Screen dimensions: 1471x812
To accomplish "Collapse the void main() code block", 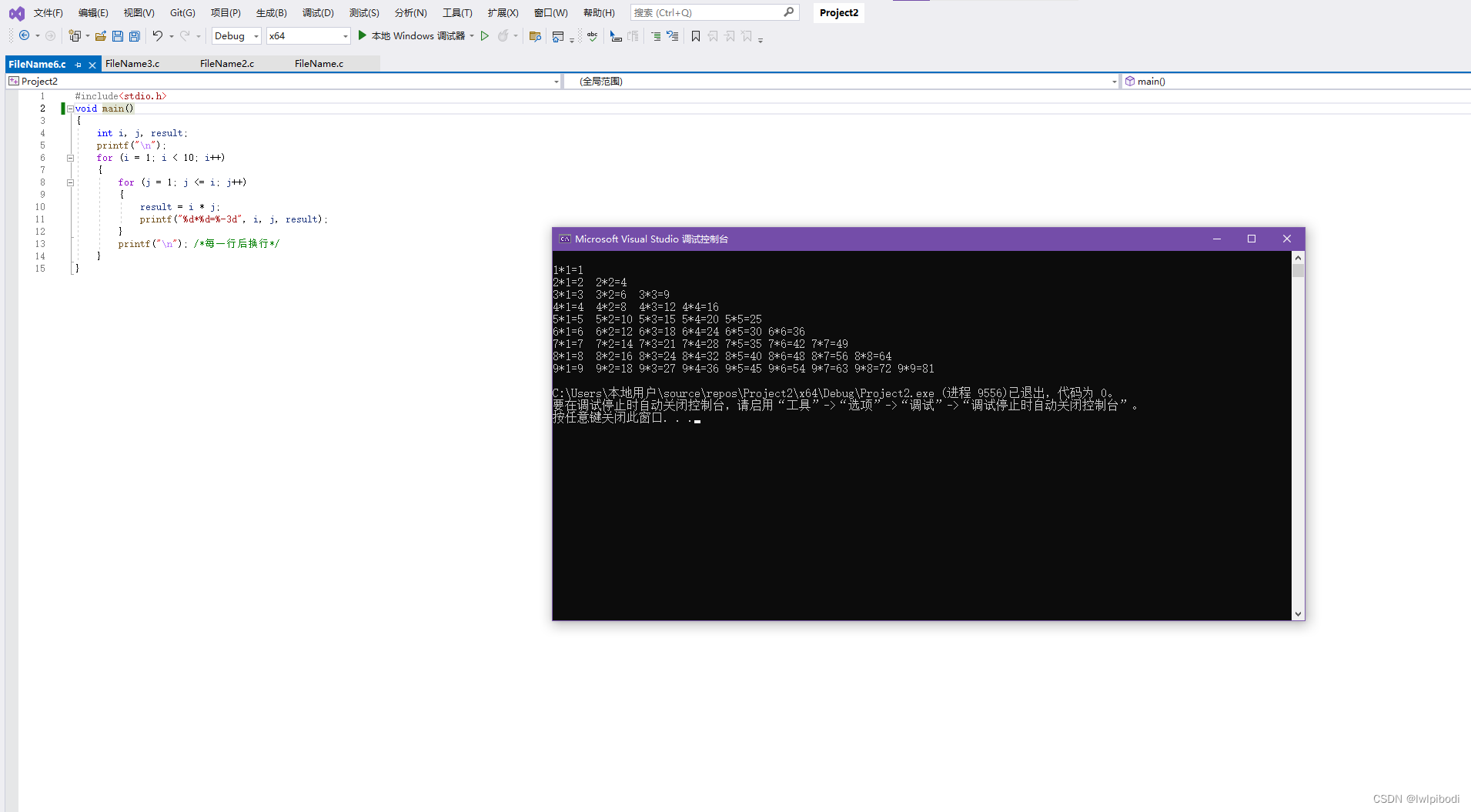I will click(70, 109).
